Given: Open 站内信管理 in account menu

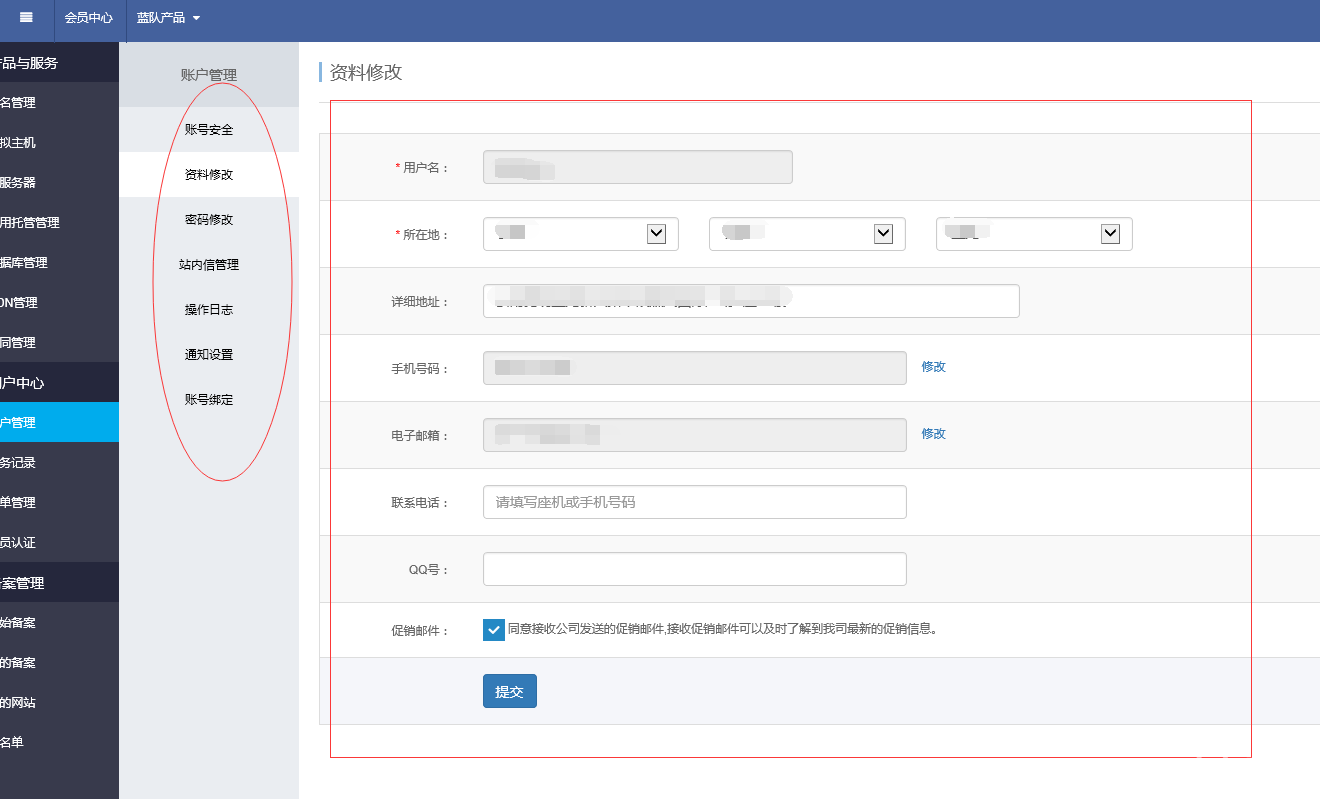Looking at the screenshot, I should pos(209,265).
